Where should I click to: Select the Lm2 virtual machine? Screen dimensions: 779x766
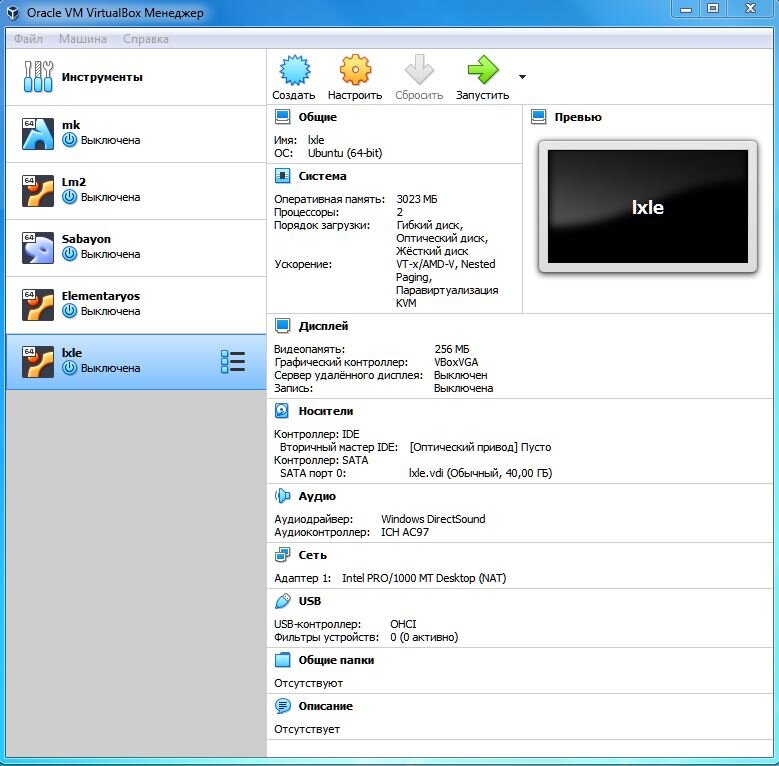tap(136, 191)
